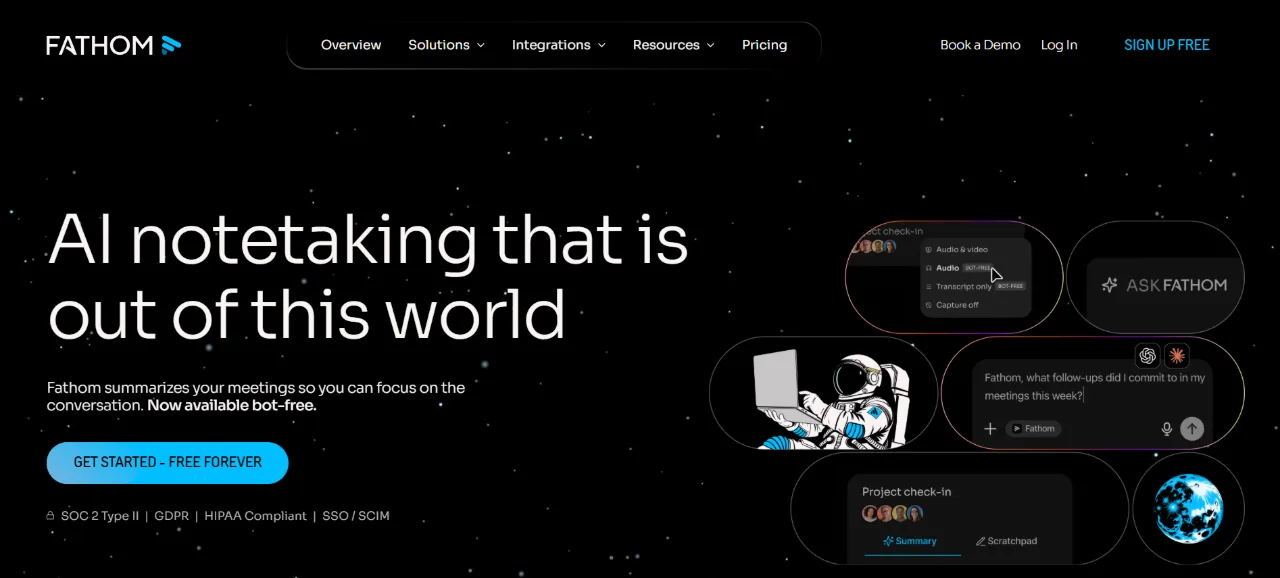Click the HIPAA Compliant text
Viewport: 1280px width, 578px height.
(x=255, y=516)
